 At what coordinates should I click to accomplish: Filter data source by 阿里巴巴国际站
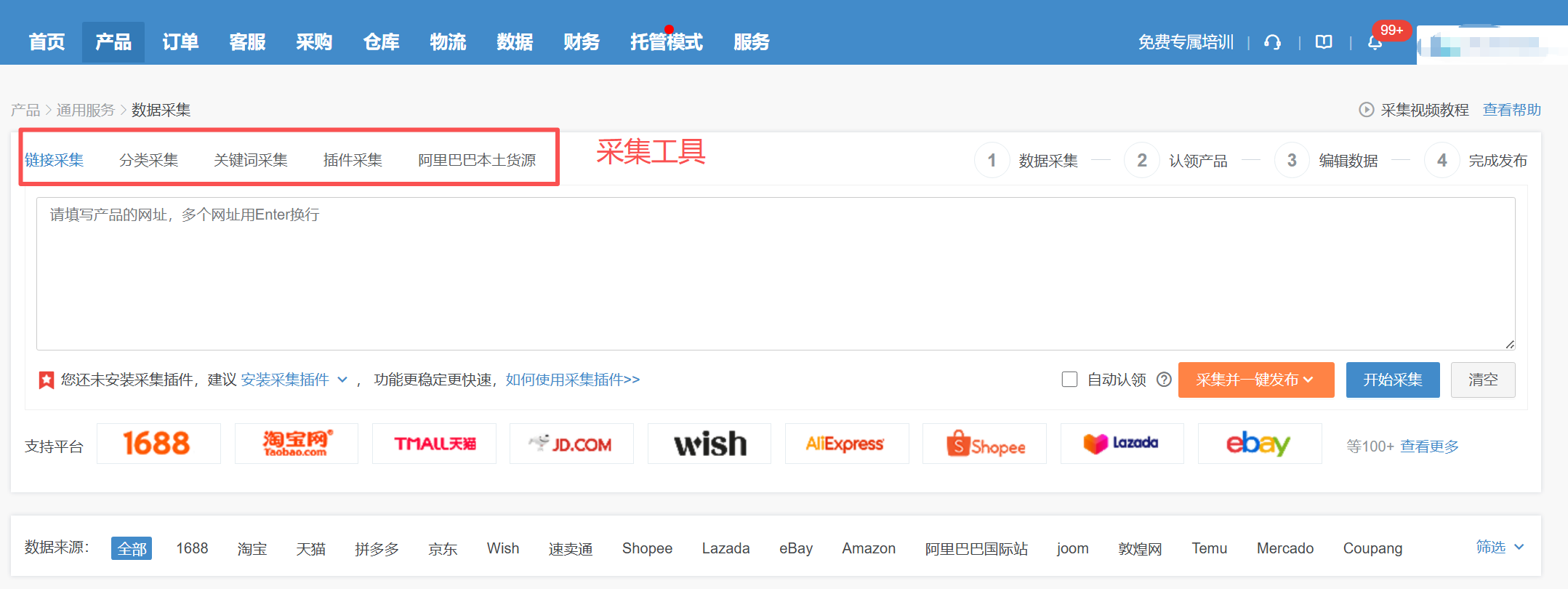tap(976, 548)
